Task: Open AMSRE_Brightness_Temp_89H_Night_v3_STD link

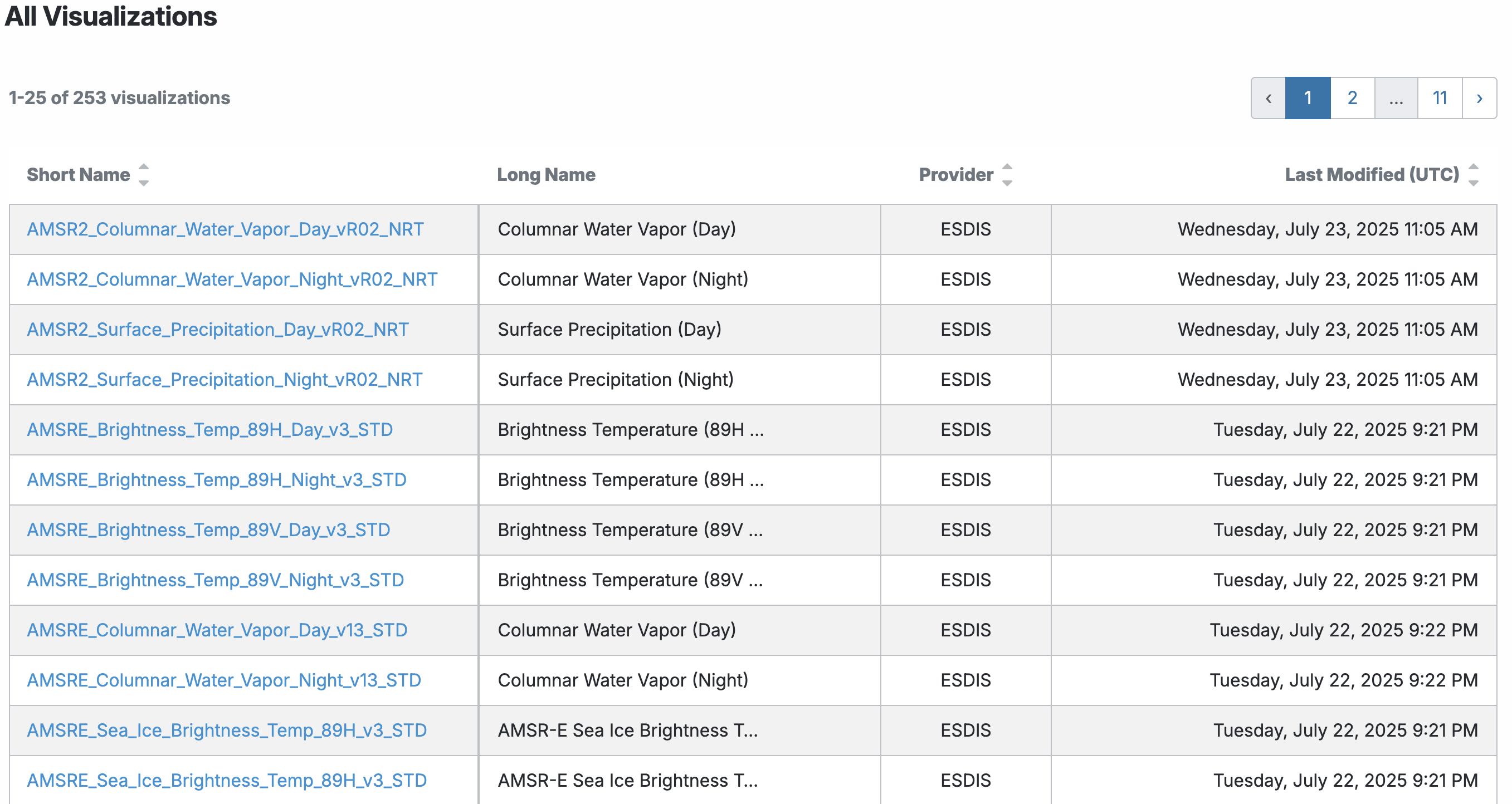Action: click(x=217, y=480)
